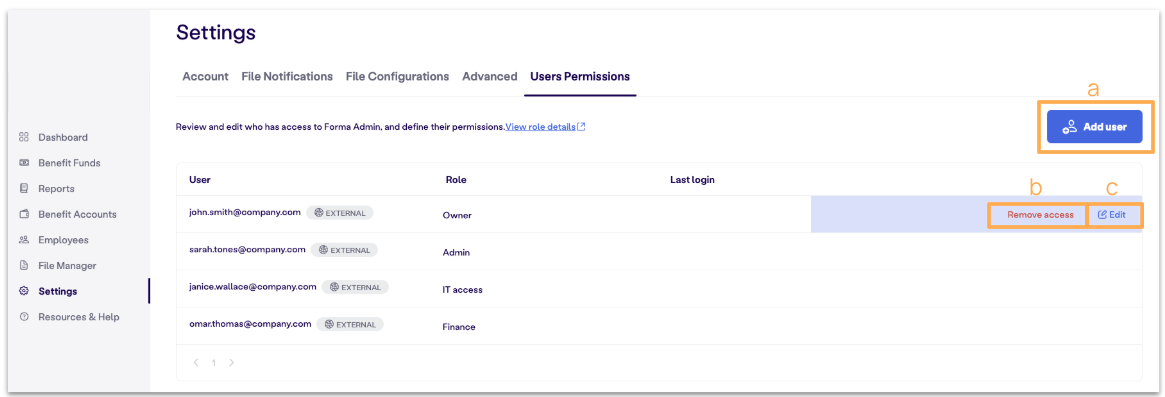
Task: Click the globe icon on john.smith's EXTERNAL badge
Action: pyautogui.click(x=319, y=213)
